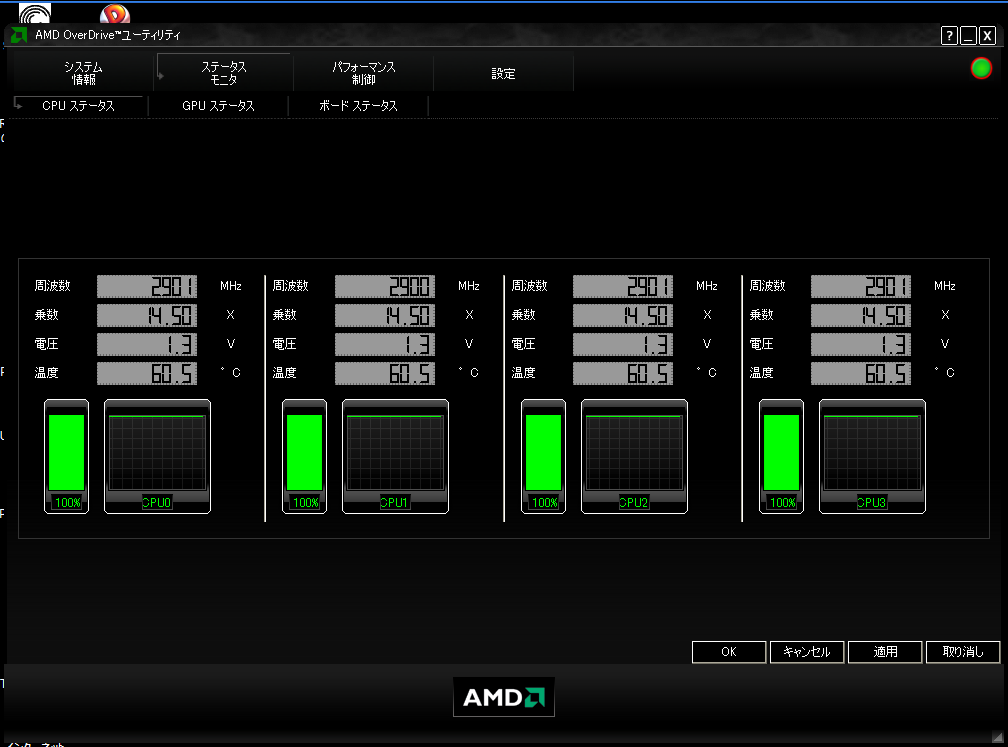The width and height of the screenshot is (1008, 747).
Task: Click the white spiral desktop icon
Action: click(x=35, y=13)
